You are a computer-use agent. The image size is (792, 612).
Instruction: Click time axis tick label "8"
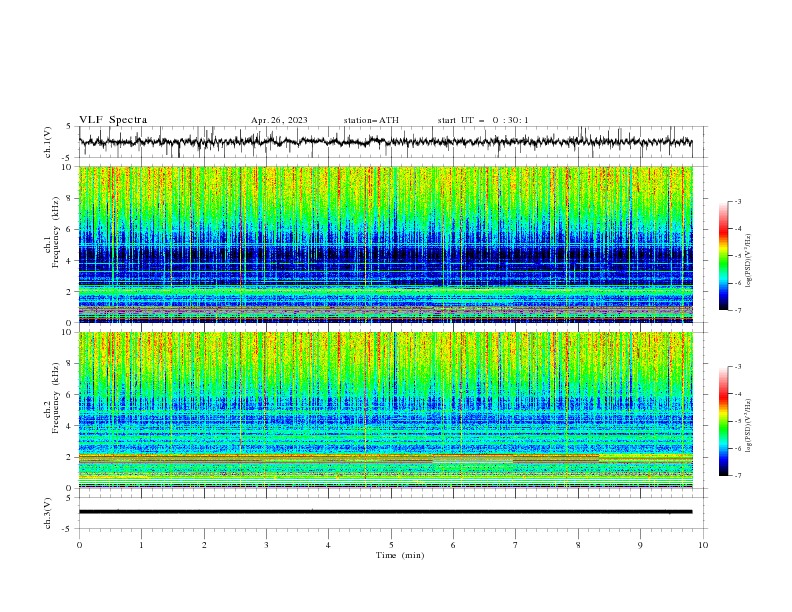[578, 545]
